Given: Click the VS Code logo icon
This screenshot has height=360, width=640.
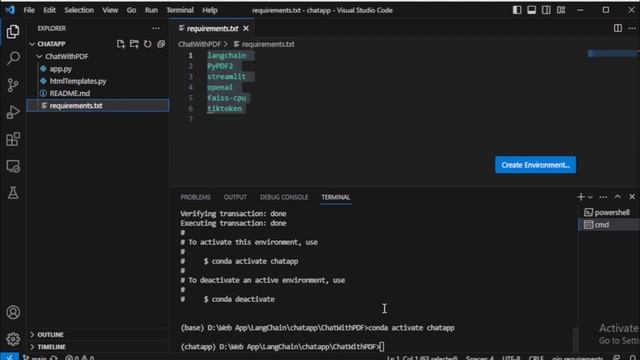Looking at the screenshot, I should point(10,9).
